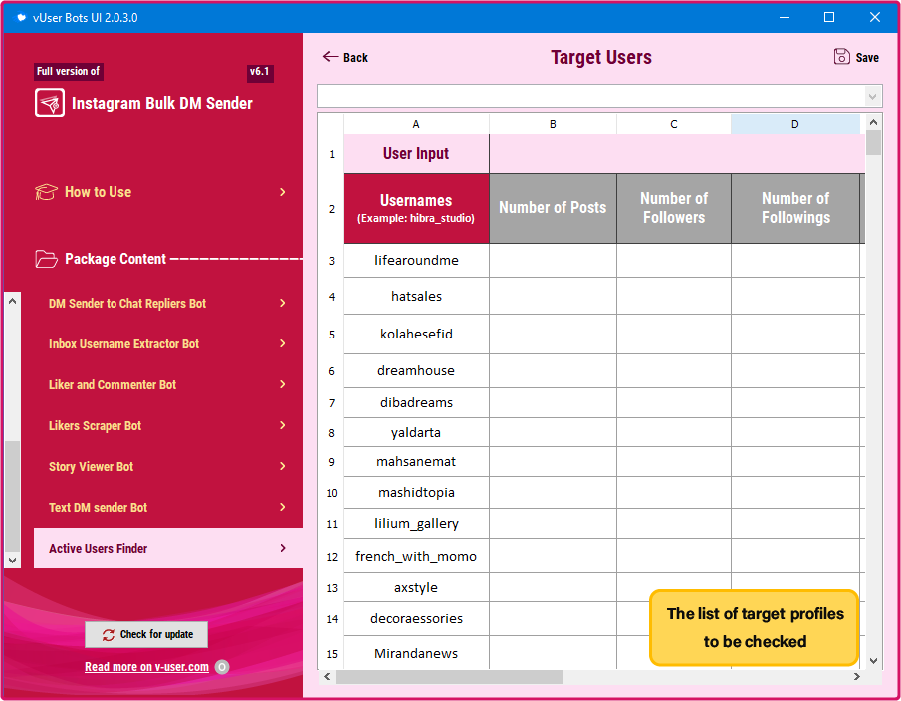This screenshot has height=701, width=901.
Task: Click the Usernames header cell
Action: point(416,208)
